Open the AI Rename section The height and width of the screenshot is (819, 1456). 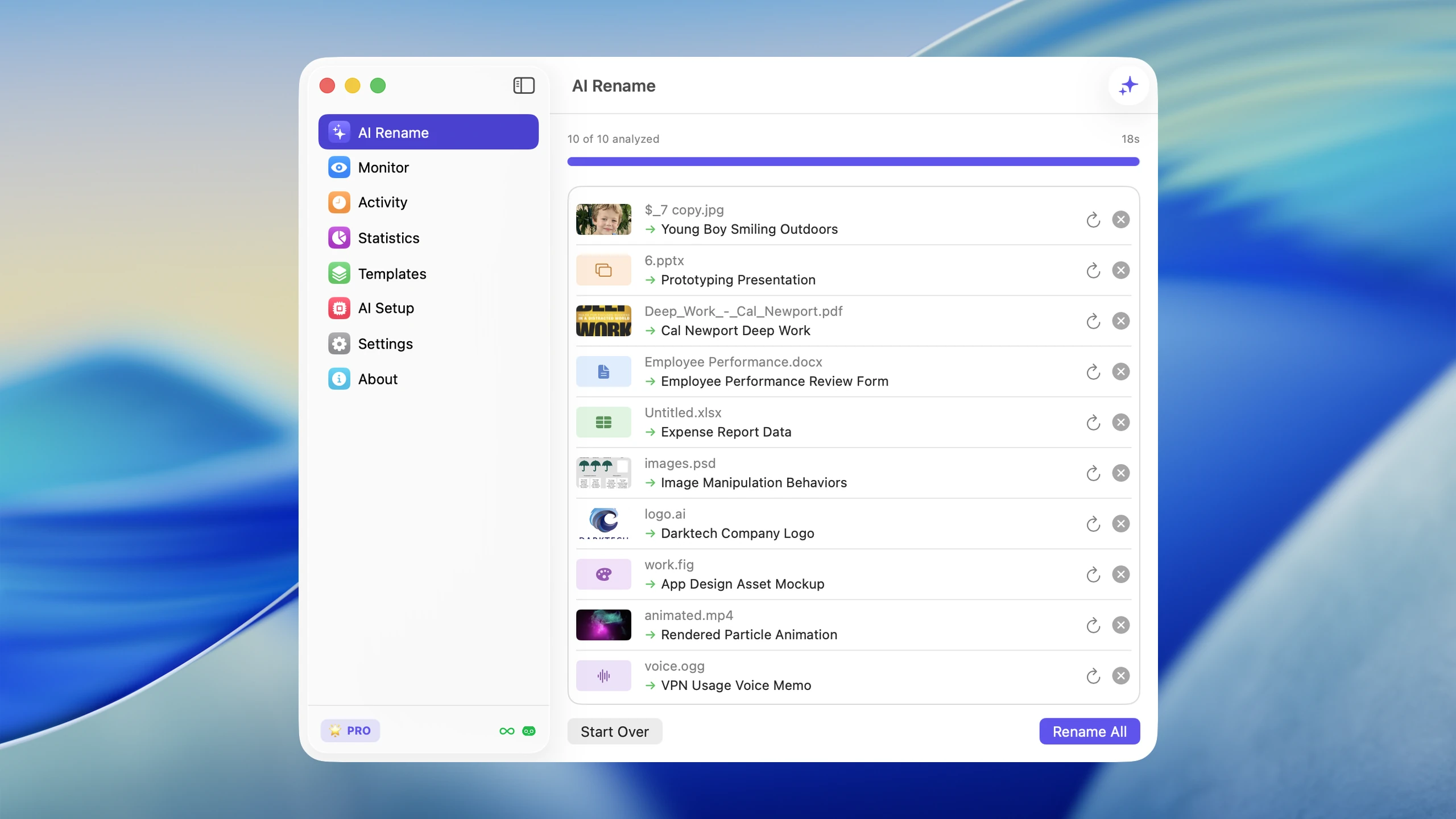click(x=428, y=132)
